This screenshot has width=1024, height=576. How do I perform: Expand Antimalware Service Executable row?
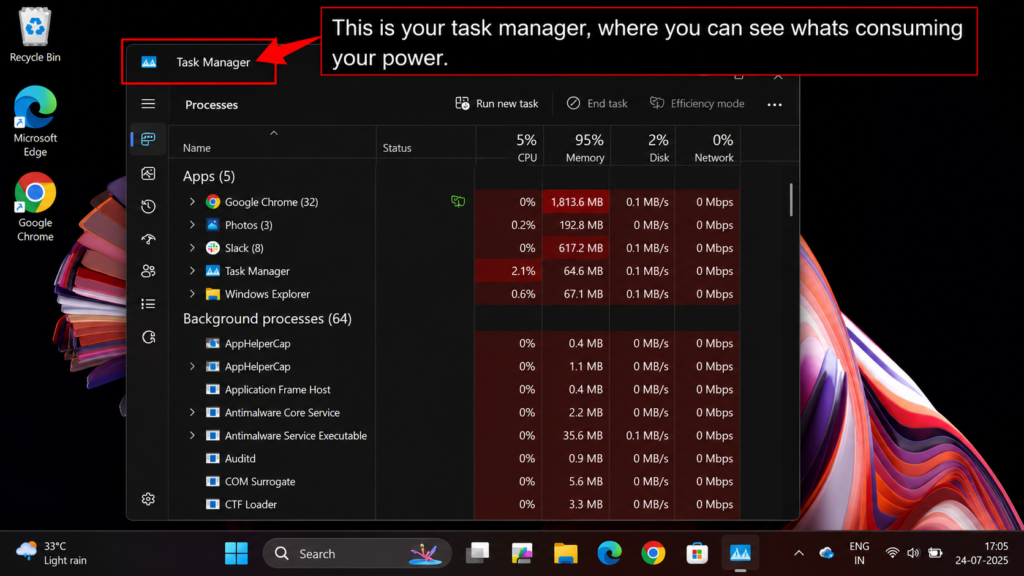coord(192,436)
